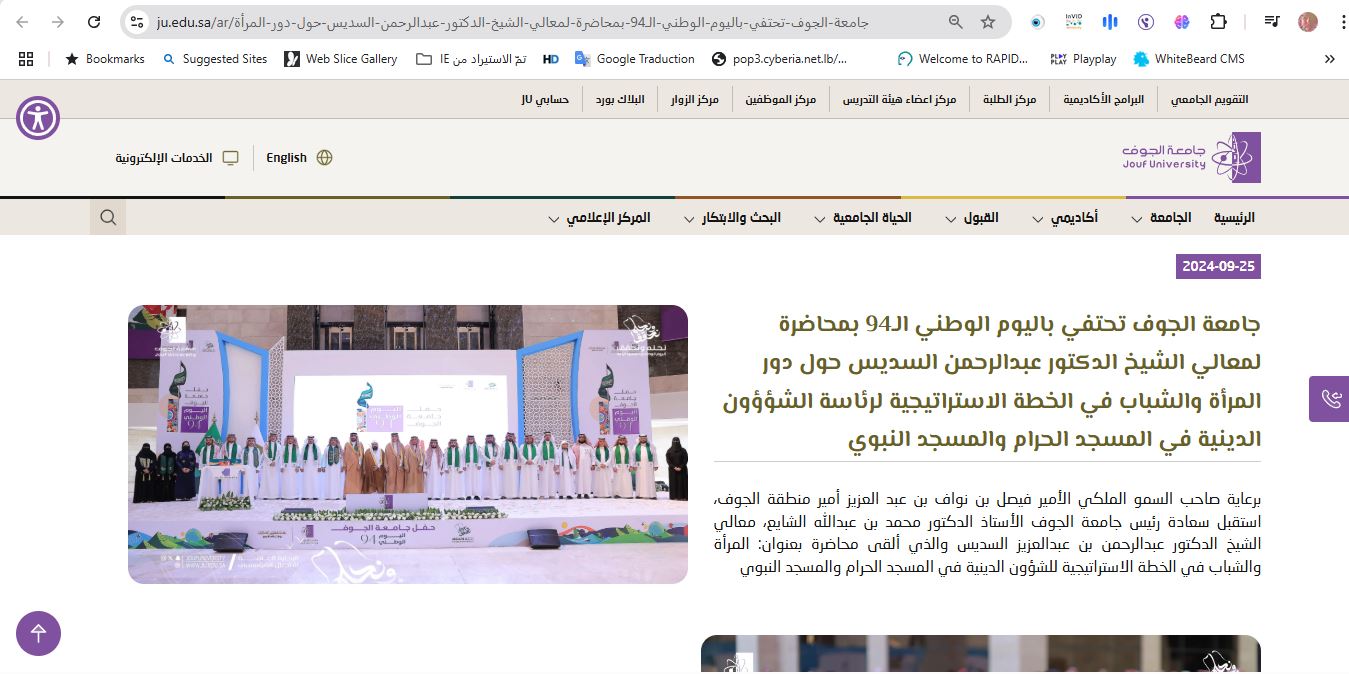The height and width of the screenshot is (674, 1349).
Task: Open the Chrome extensions puzzle icon
Action: tap(1218, 22)
